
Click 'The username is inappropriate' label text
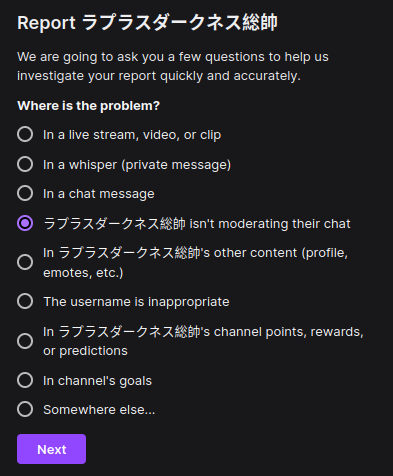[x=136, y=302]
